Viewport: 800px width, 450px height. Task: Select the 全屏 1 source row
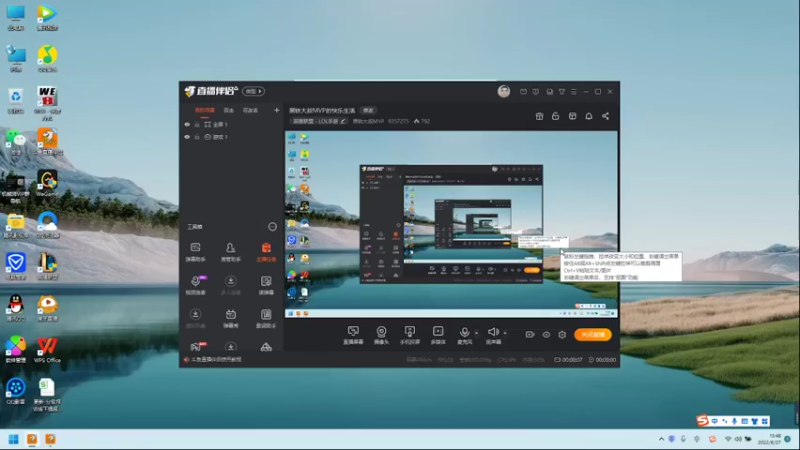[x=232, y=124]
